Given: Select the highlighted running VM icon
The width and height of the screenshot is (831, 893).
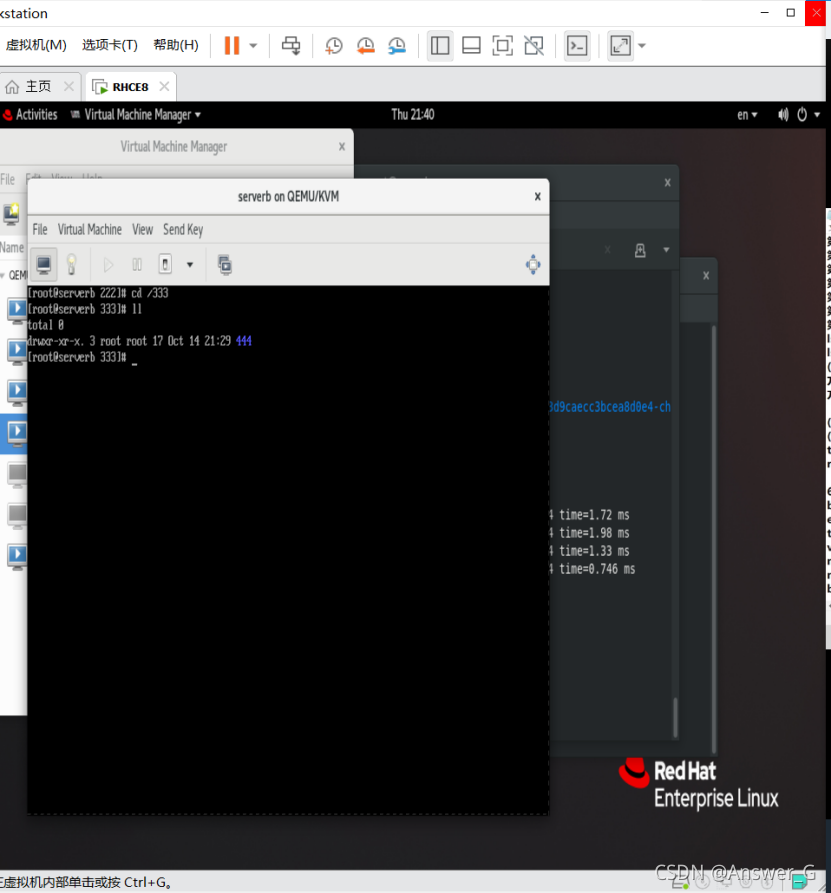Looking at the screenshot, I should coord(17,433).
